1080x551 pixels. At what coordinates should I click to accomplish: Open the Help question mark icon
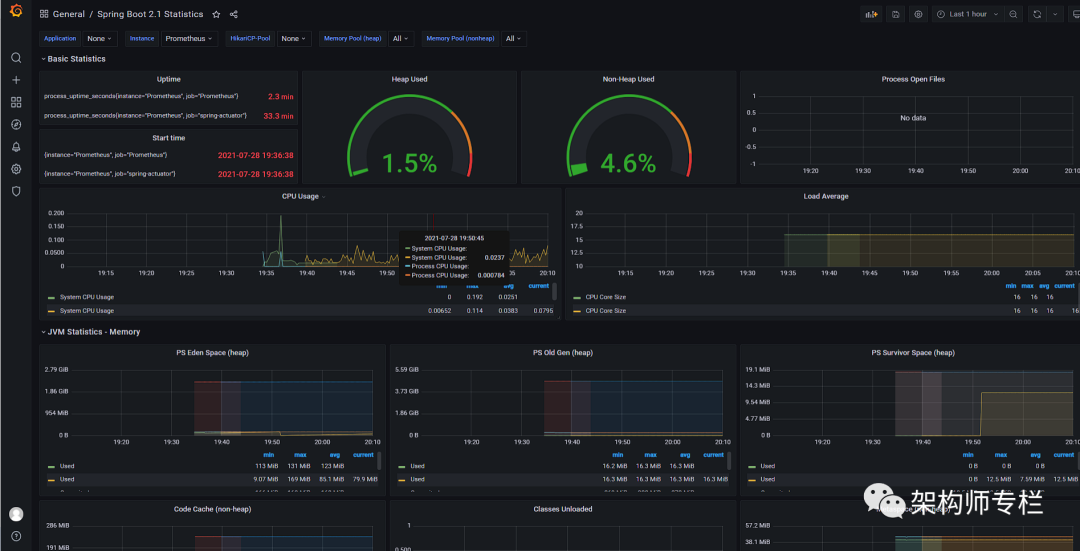[x=16, y=536]
